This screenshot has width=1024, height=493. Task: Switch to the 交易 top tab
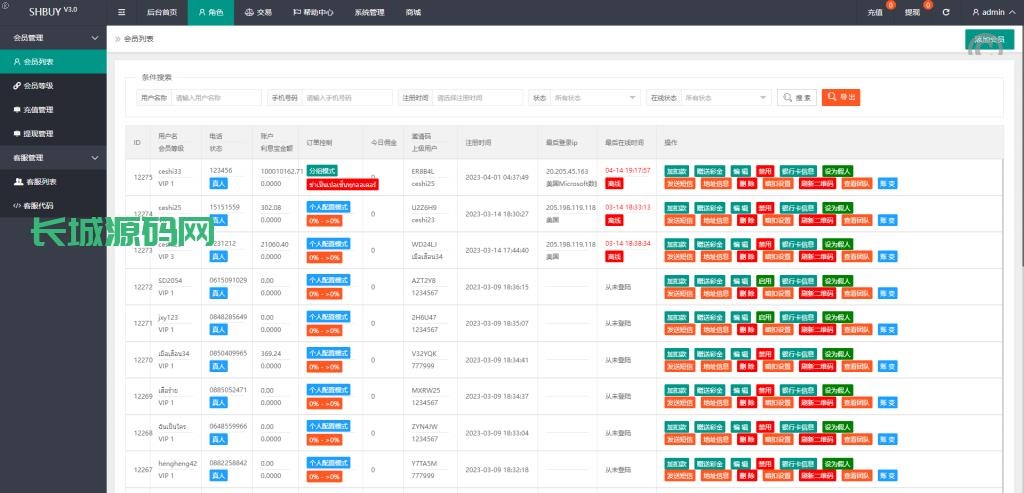(258, 12)
